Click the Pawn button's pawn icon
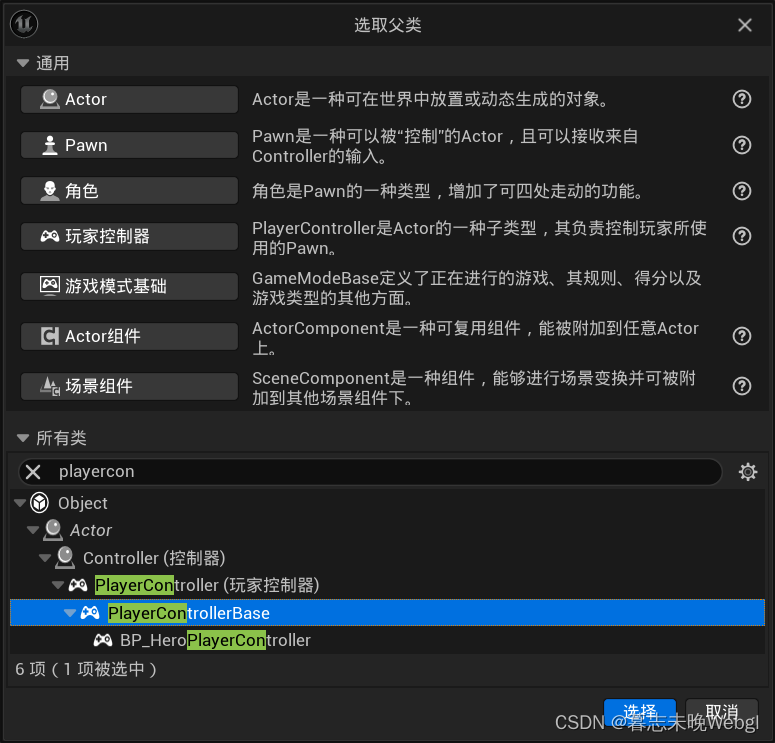 50,145
